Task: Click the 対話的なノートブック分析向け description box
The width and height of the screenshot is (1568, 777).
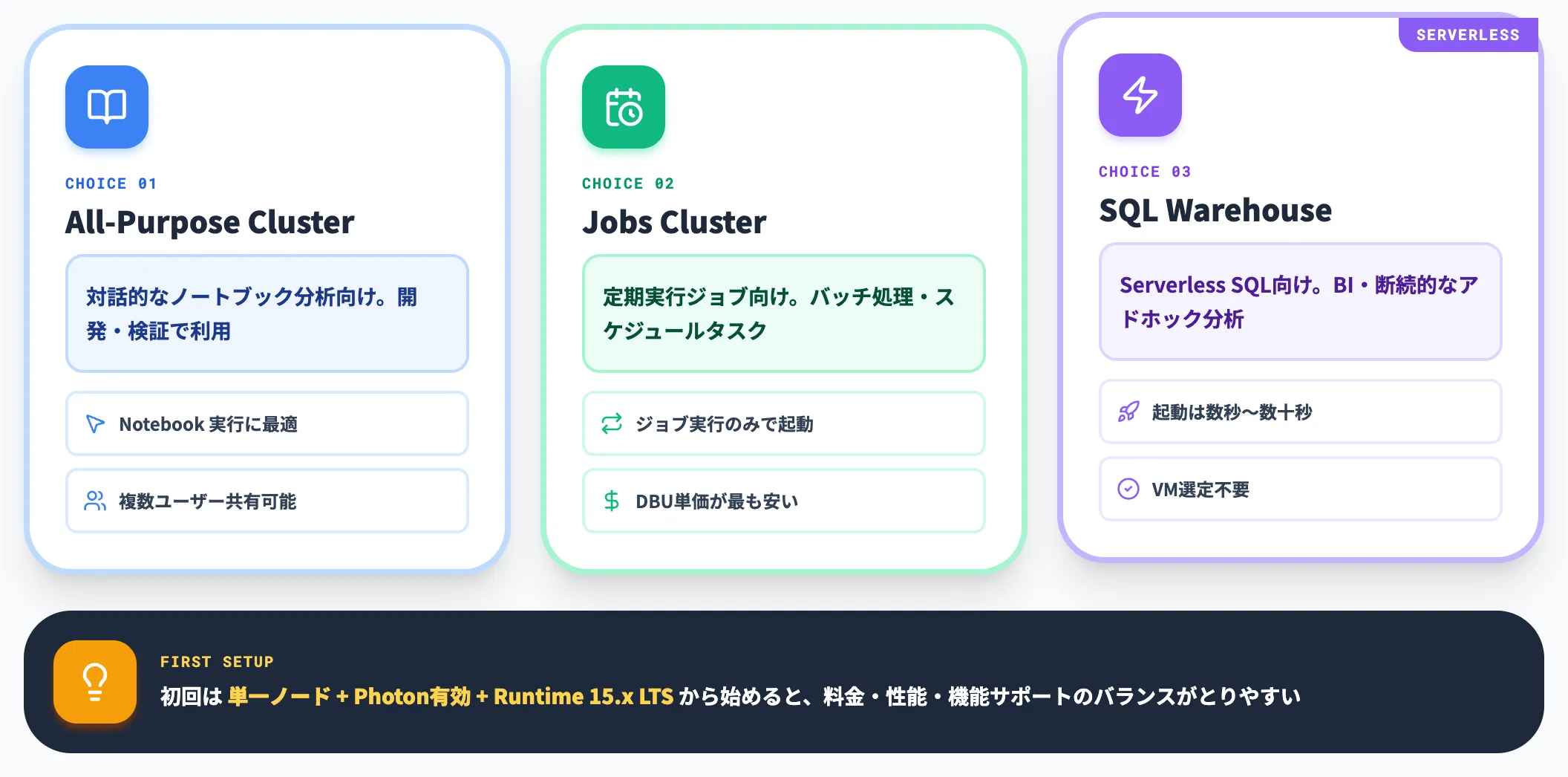Action: point(267,313)
